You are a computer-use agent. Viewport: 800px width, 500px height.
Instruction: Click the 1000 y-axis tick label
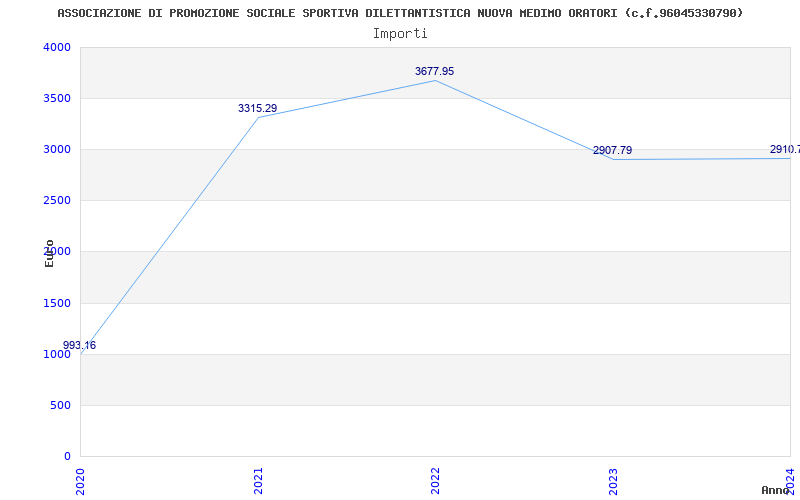click(x=57, y=355)
